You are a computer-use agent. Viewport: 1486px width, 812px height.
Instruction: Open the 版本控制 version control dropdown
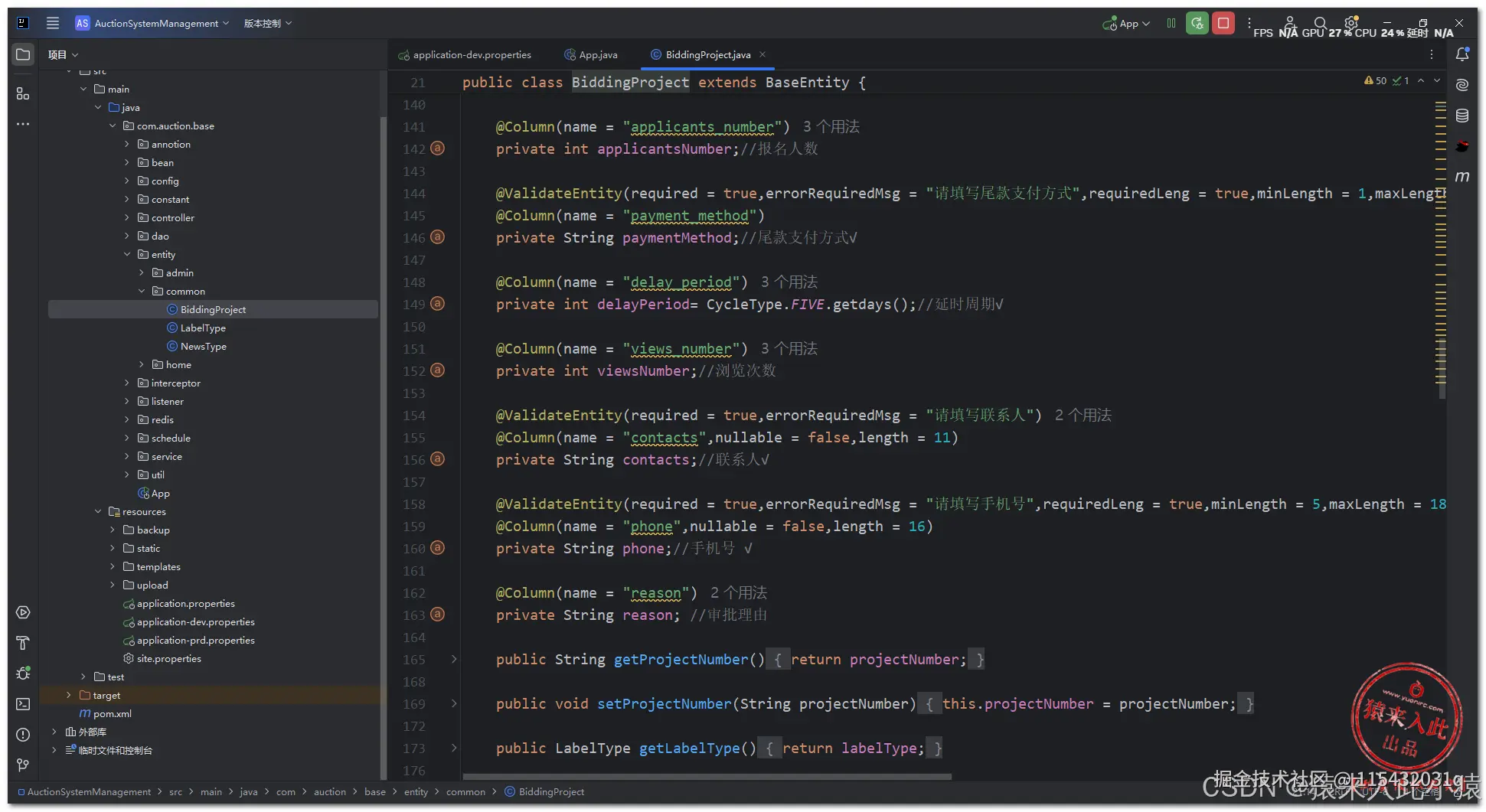[x=267, y=23]
